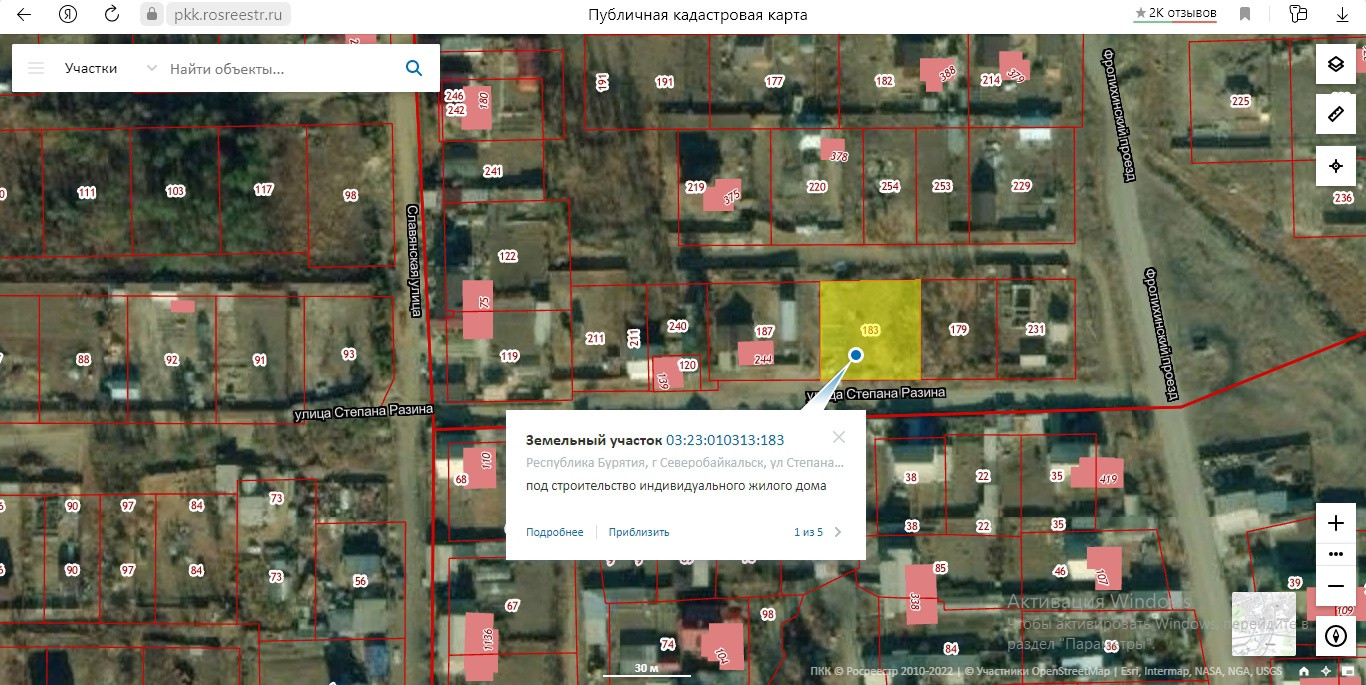Bookmark this page with bookmark icon

click(x=1245, y=14)
